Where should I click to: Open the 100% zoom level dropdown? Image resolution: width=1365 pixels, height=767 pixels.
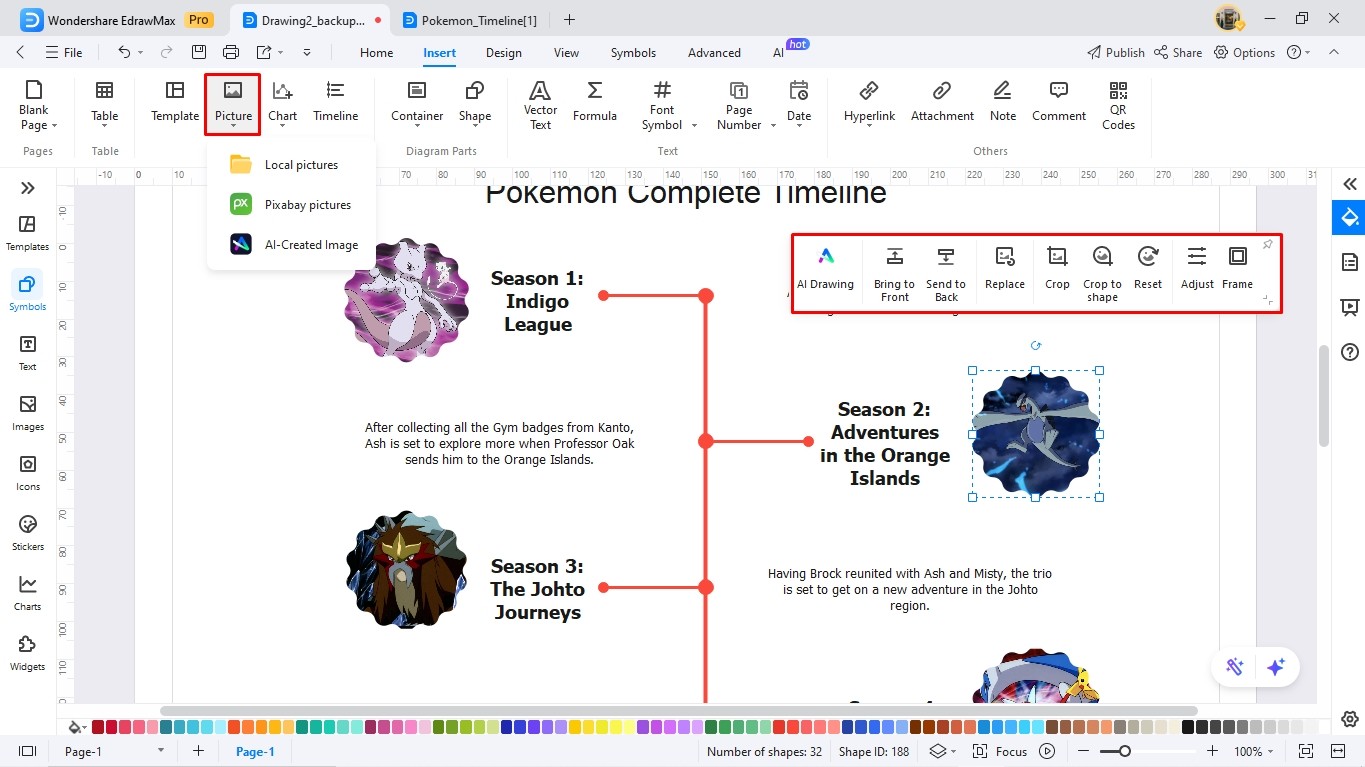coord(1255,751)
